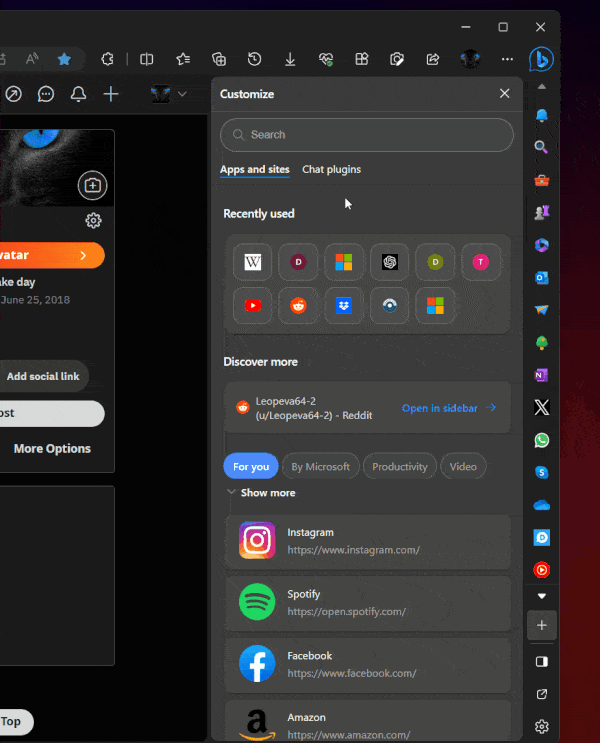Image resolution: width=600 pixels, height=743 pixels.
Task: Click the Back to Top button
Action: coord(16,722)
